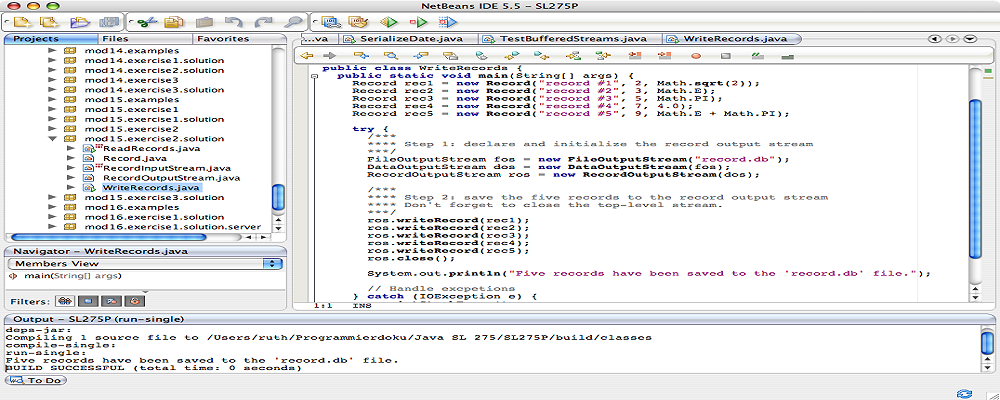Click the editor Forward gray arrow
1000x400 pixels.
click(329, 56)
